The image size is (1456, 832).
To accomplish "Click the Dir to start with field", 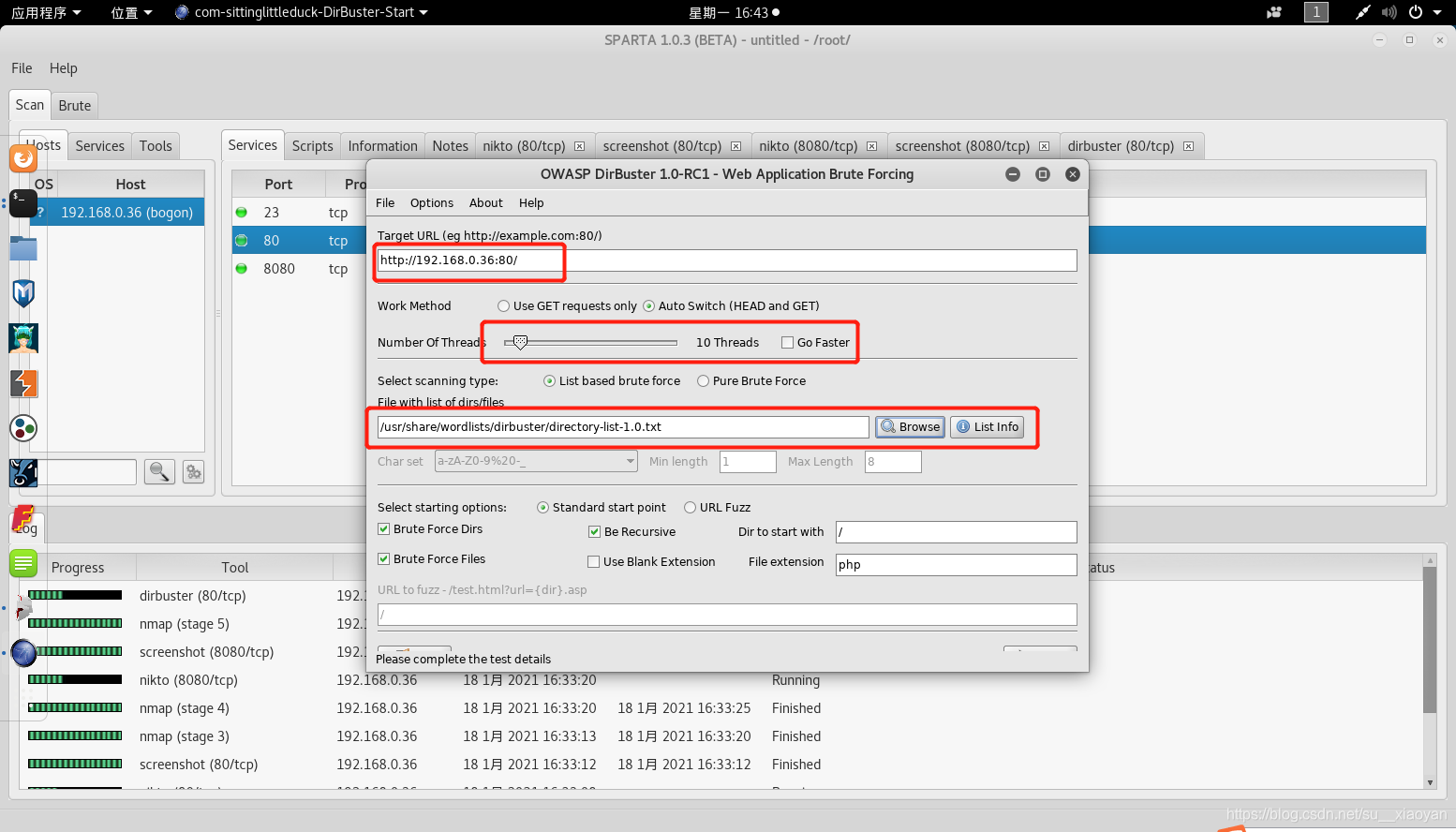I will (957, 532).
